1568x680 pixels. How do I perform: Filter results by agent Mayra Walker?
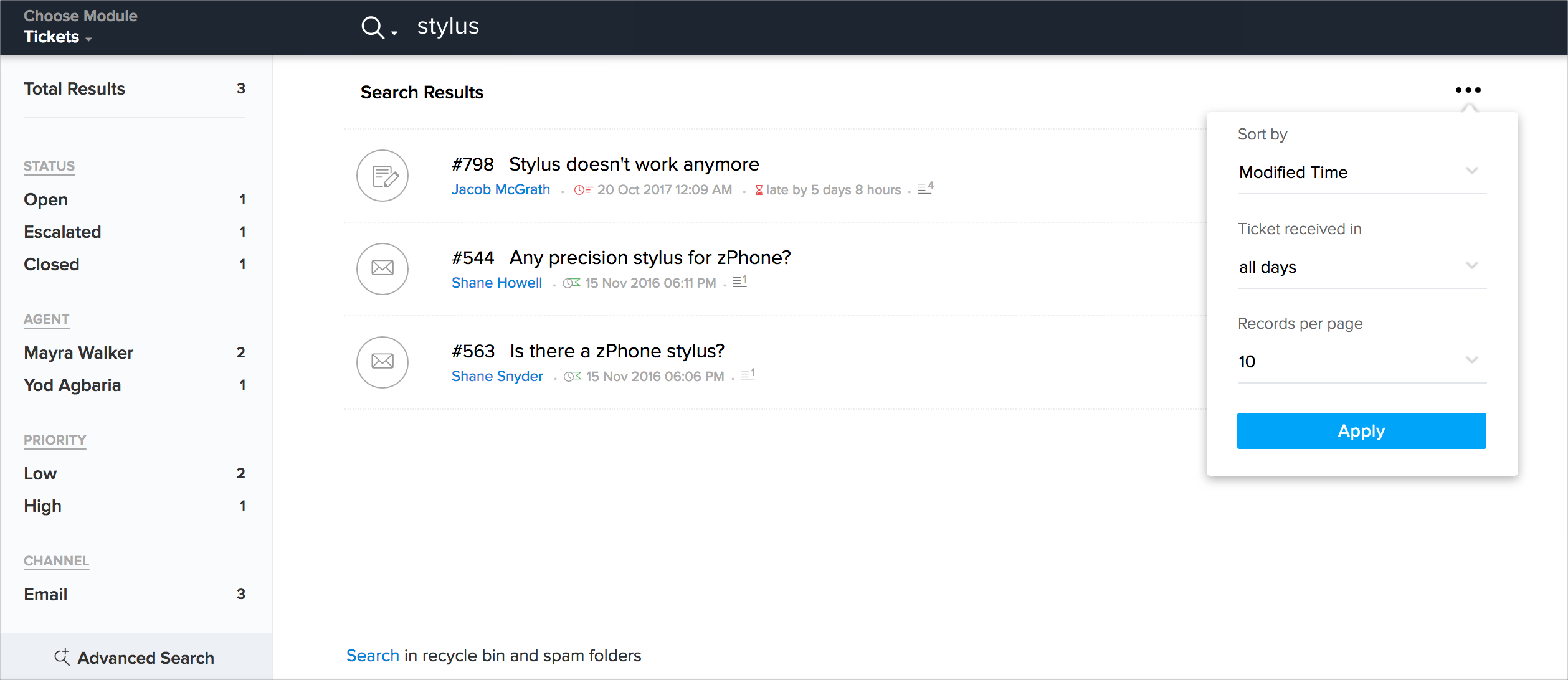[78, 353]
